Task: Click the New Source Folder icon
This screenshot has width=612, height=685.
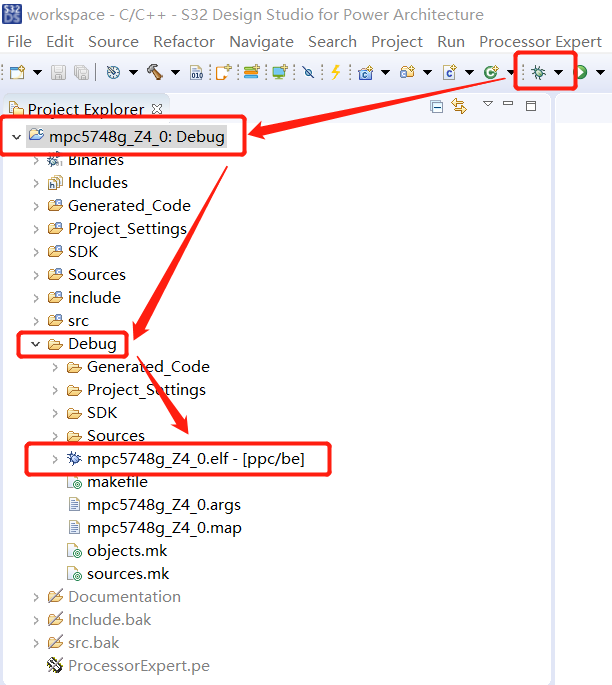Action: tap(408, 72)
